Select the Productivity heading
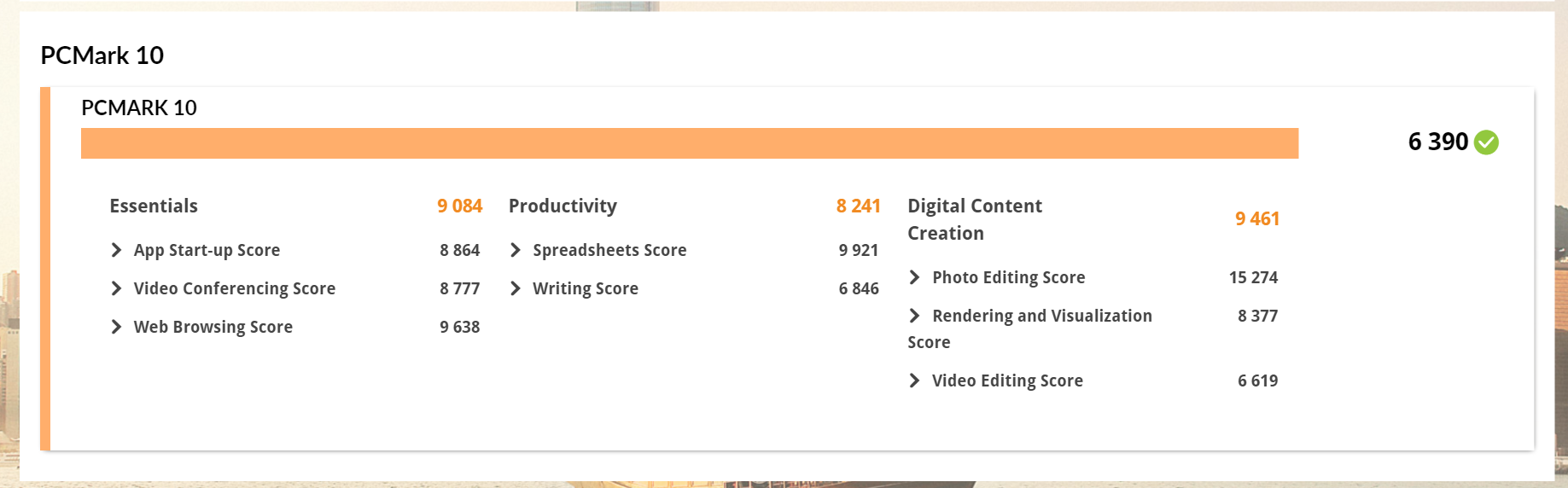 (562, 206)
